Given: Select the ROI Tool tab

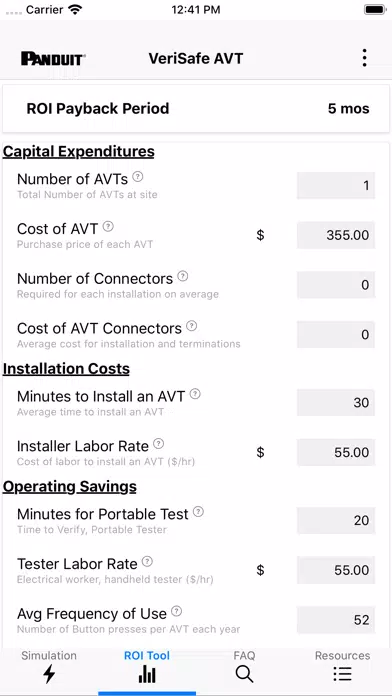Looking at the screenshot, I should point(147,668).
